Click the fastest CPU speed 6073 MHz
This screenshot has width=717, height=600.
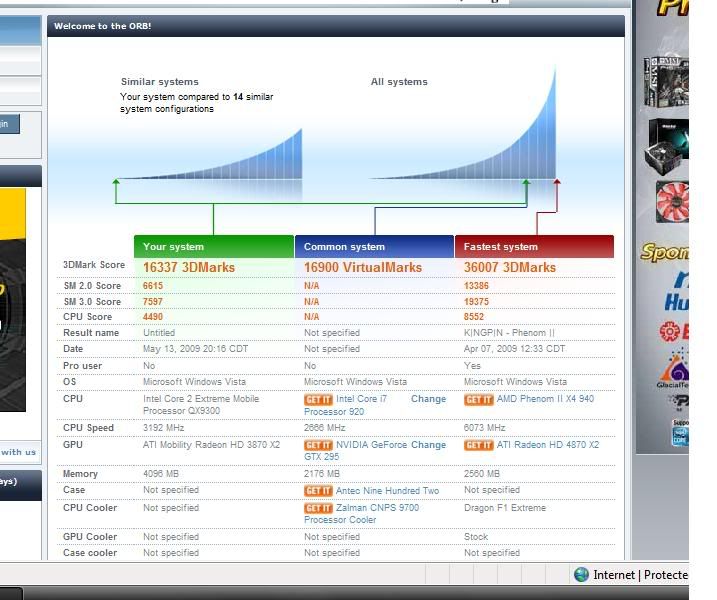[484, 428]
